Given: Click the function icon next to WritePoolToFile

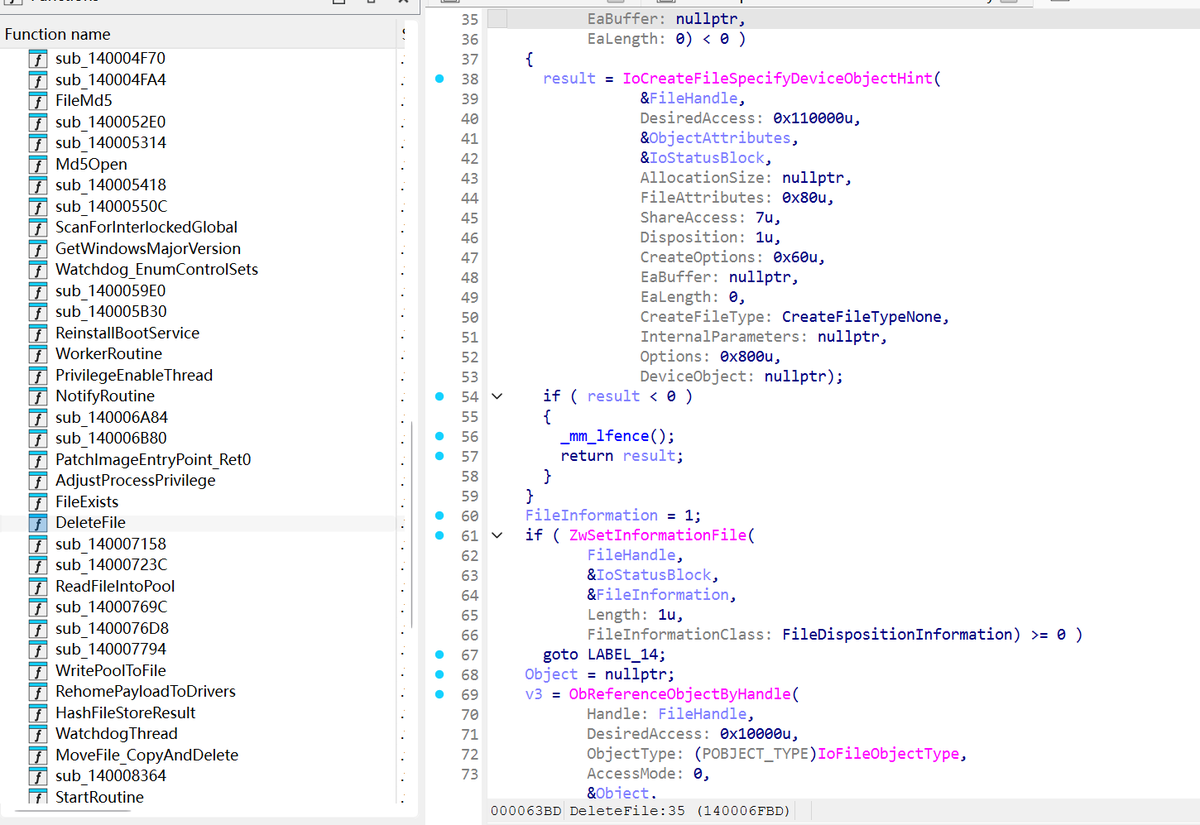Looking at the screenshot, I should point(38,670).
